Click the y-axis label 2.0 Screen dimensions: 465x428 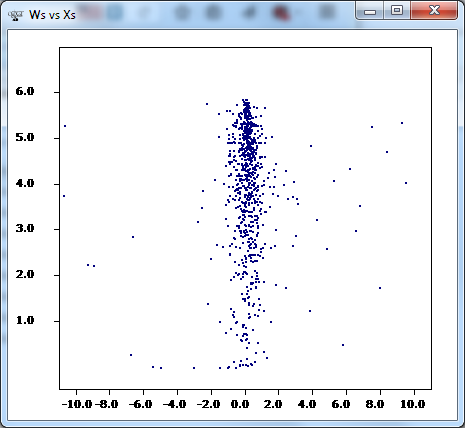click(x=25, y=274)
